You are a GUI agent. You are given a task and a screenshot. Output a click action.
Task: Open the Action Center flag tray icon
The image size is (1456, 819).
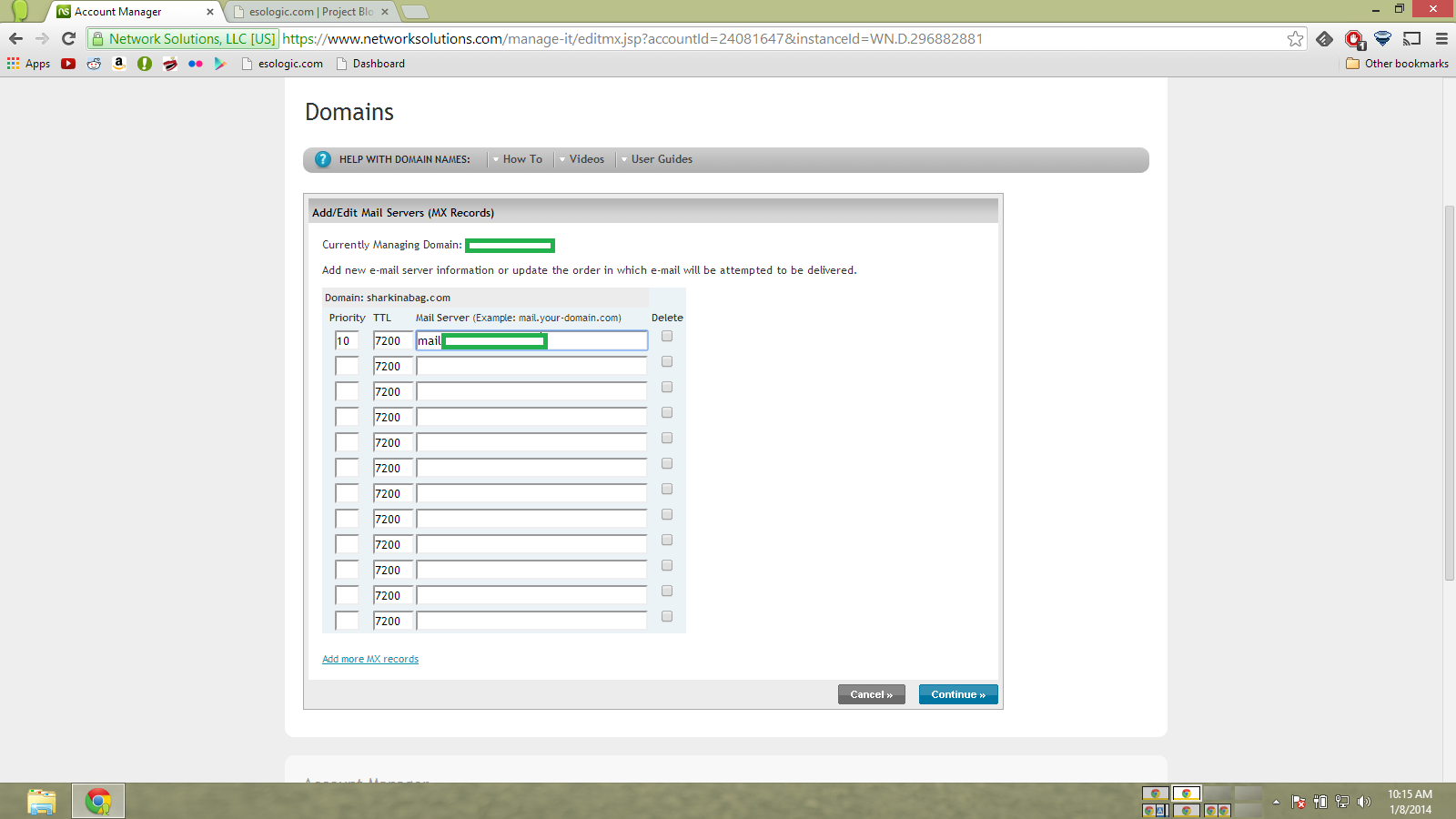click(1299, 802)
